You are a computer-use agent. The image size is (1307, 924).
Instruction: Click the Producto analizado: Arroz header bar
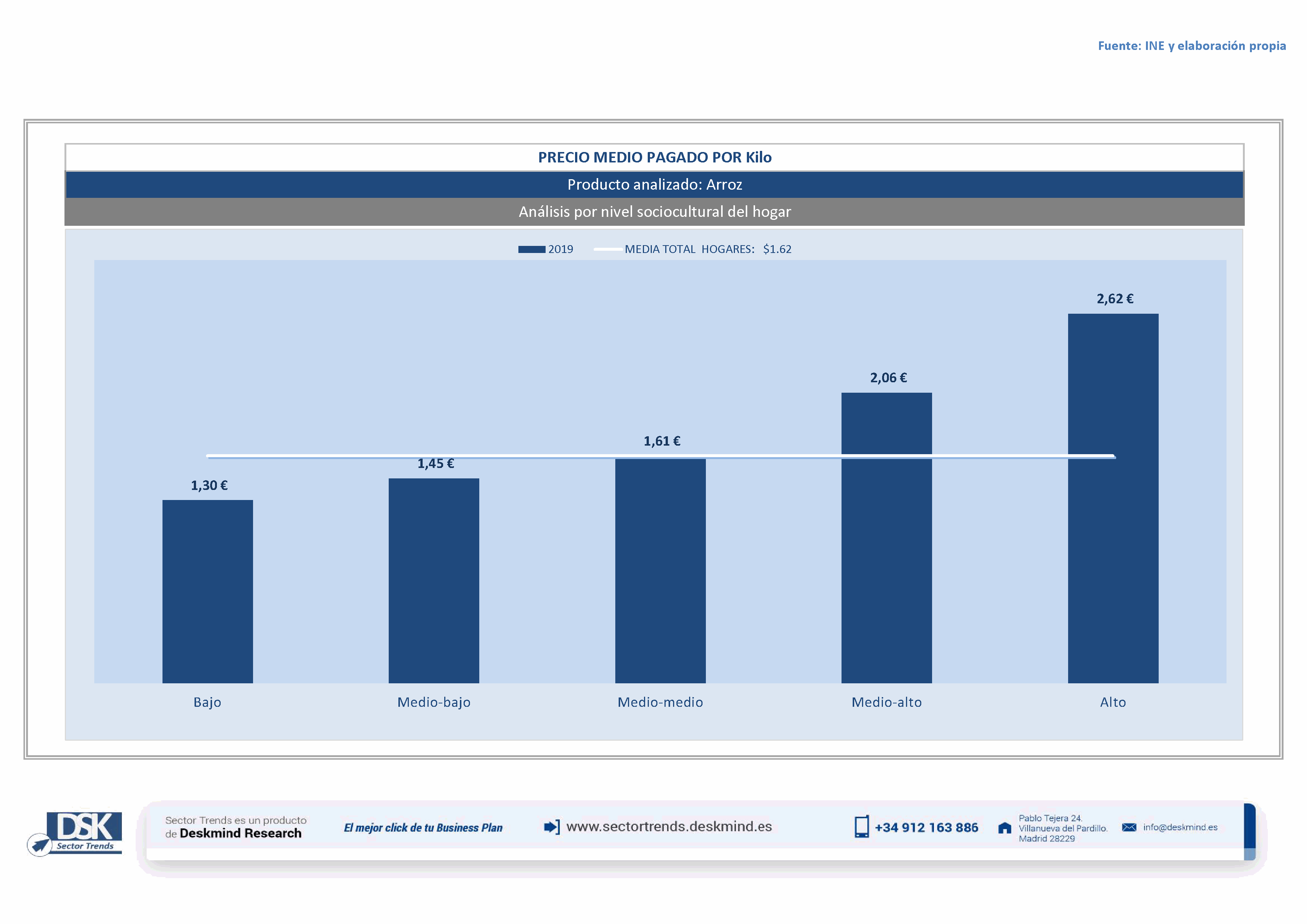click(x=655, y=184)
